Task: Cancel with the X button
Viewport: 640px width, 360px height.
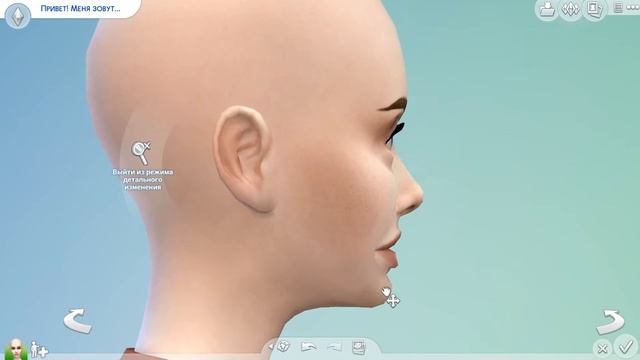Action: tap(602, 349)
